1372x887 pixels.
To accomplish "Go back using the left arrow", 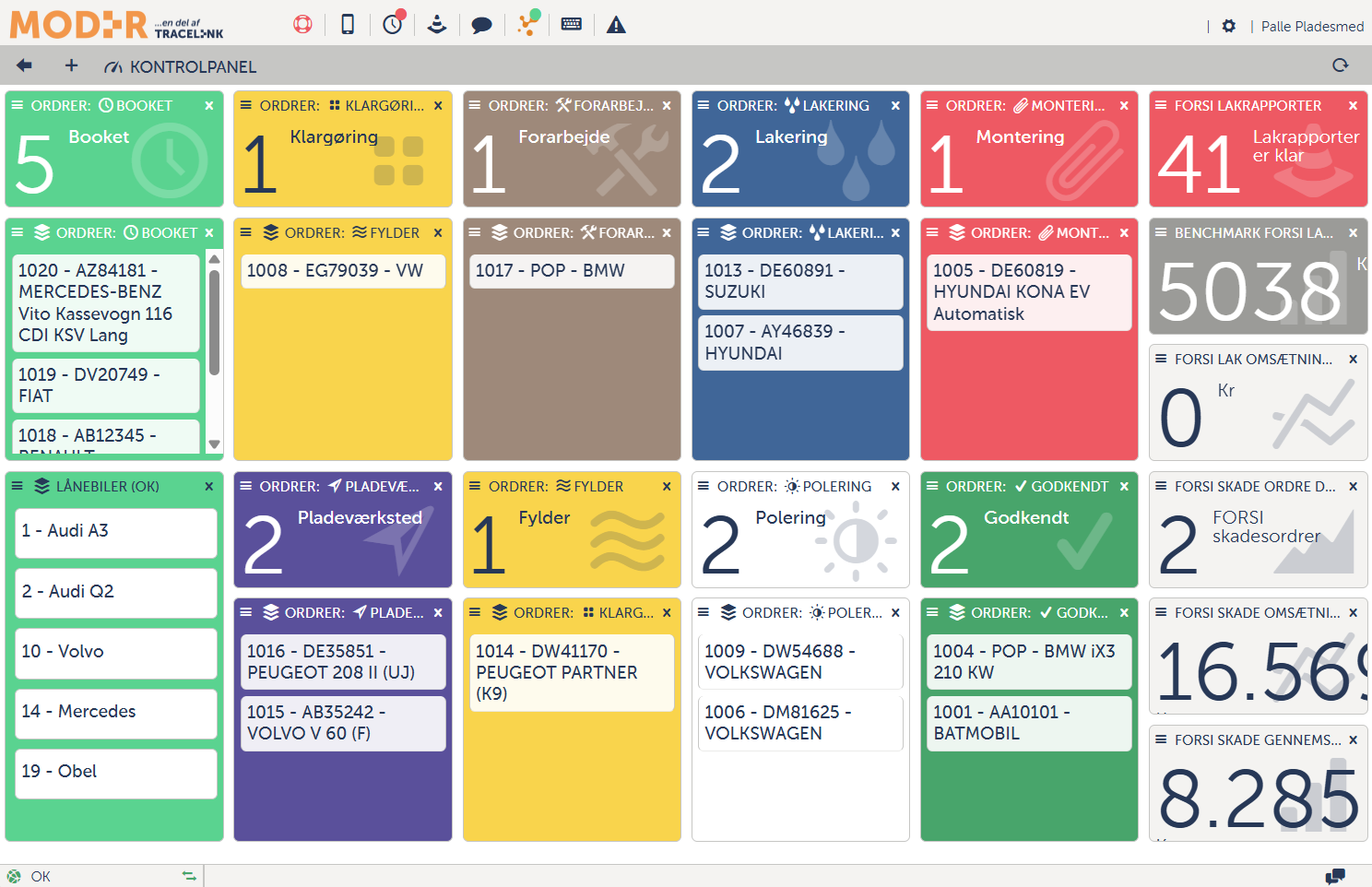I will pos(25,65).
